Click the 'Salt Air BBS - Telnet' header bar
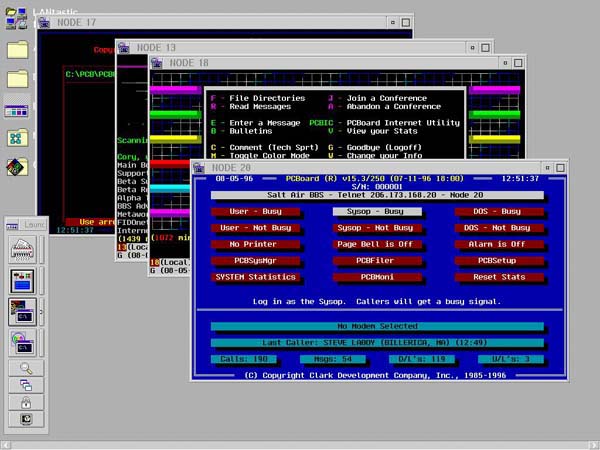The height and width of the screenshot is (450, 600). 377,195
